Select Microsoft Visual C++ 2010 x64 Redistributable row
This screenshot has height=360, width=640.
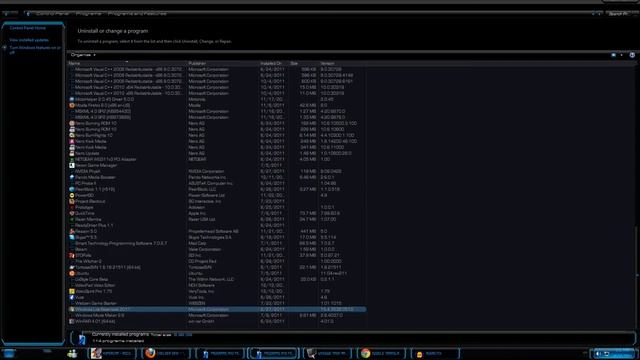tap(217, 87)
